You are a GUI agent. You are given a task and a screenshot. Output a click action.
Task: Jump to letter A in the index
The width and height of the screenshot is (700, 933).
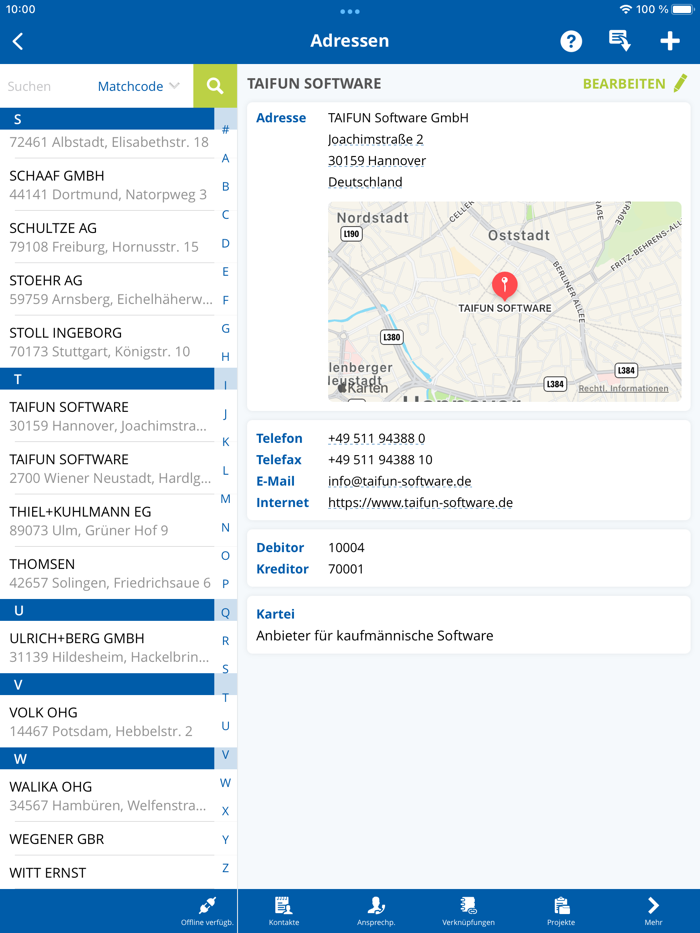[x=226, y=158]
